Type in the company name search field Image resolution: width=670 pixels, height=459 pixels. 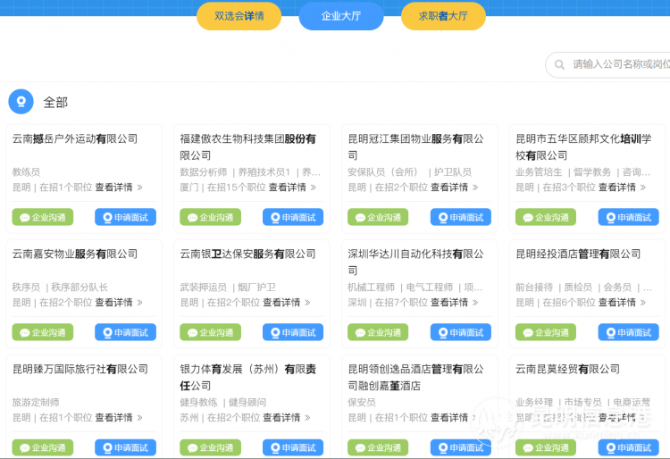(615, 65)
